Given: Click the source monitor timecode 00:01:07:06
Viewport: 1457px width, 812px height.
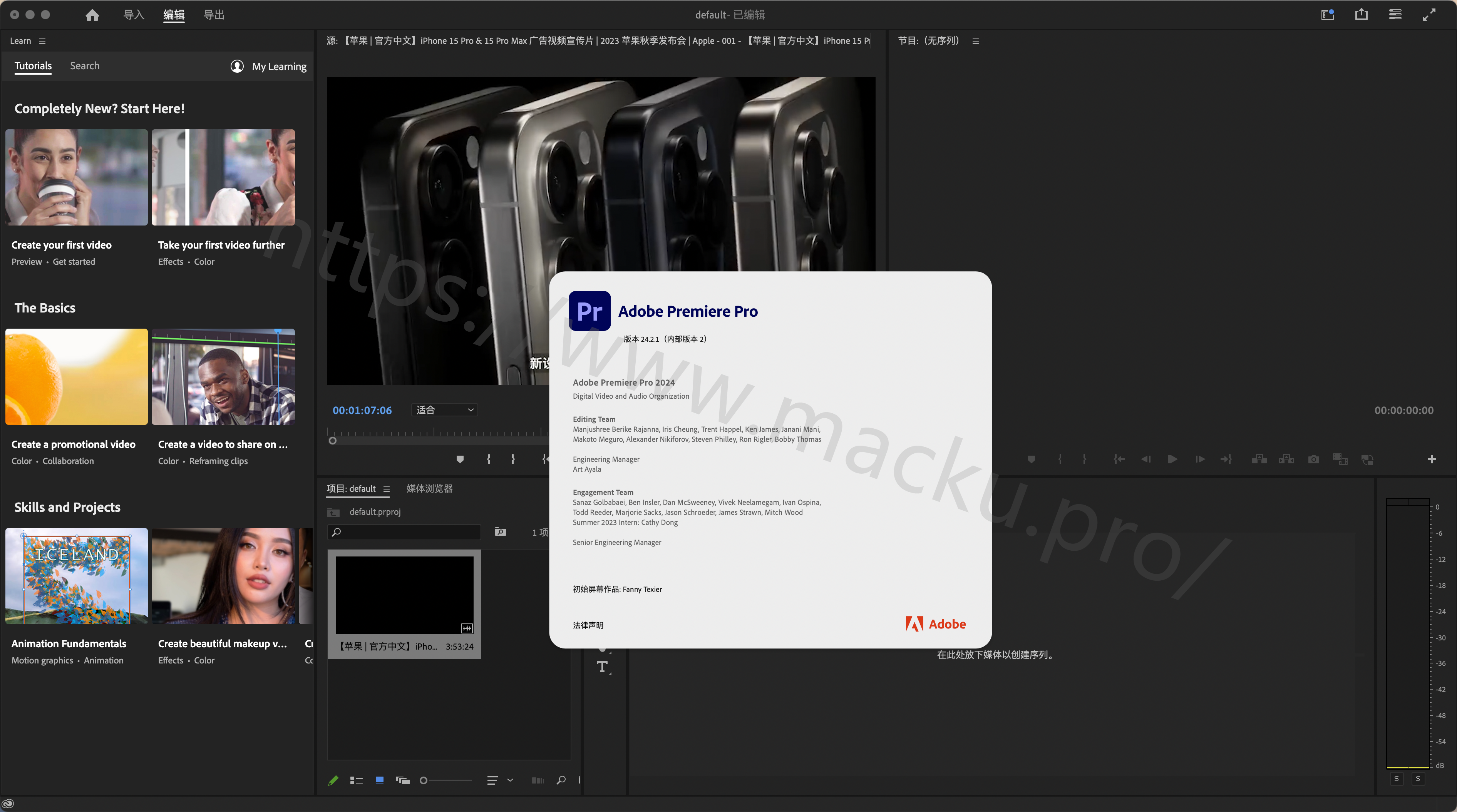Looking at the screenshot, I should click(362, 410).
